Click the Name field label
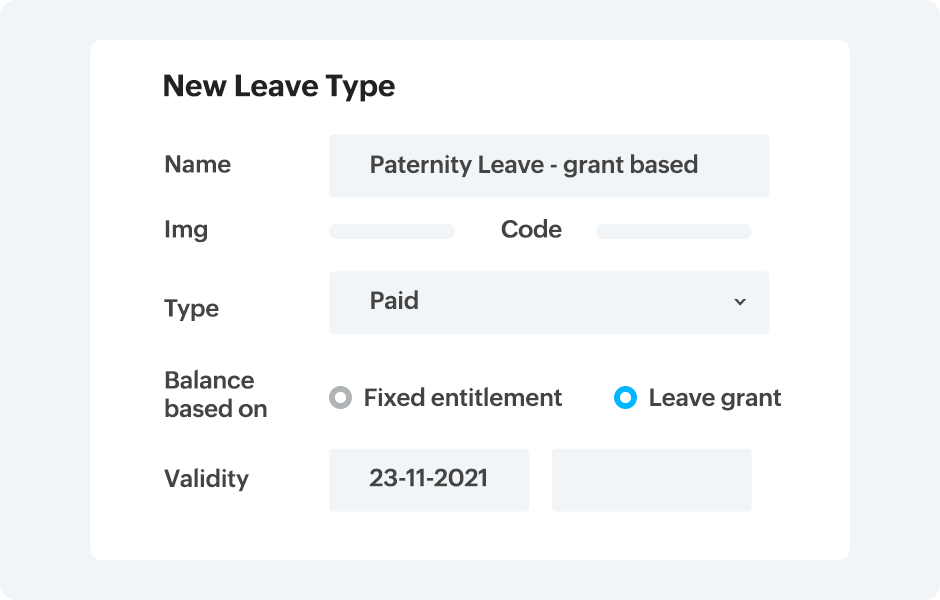The image size is (940, 600). pos(197,165)
